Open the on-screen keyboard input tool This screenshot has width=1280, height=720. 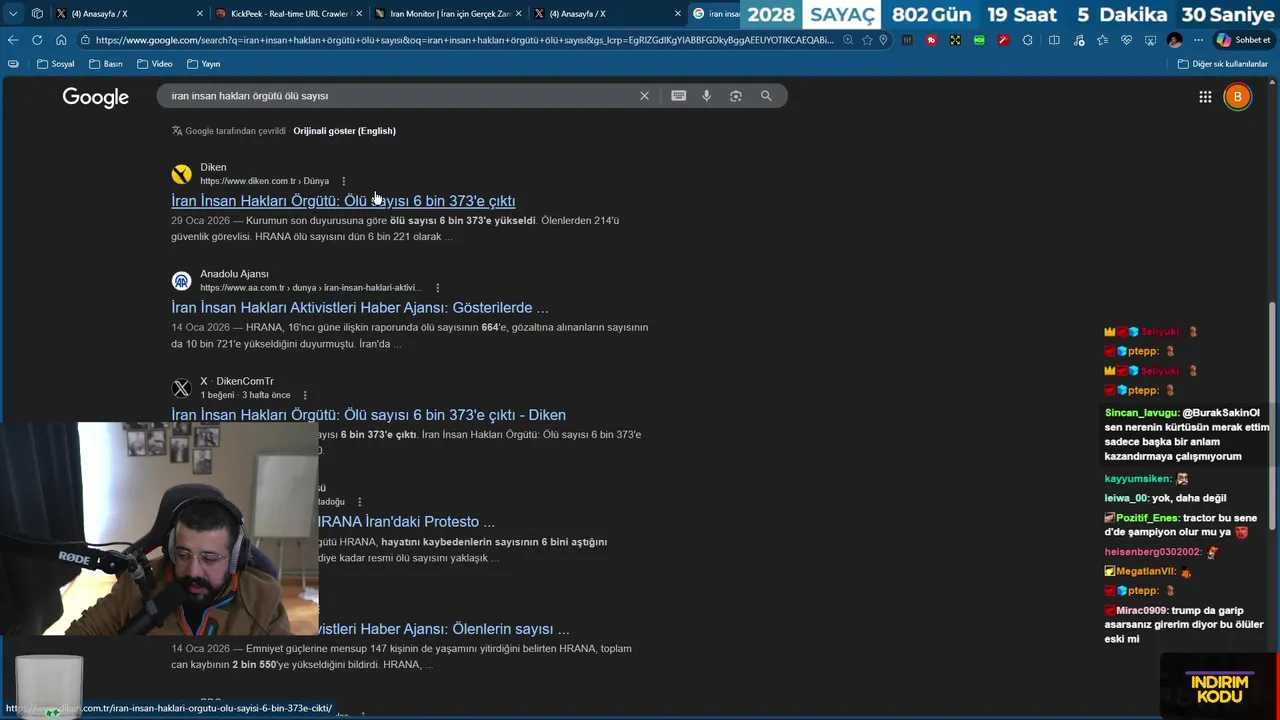pos(678,96)
